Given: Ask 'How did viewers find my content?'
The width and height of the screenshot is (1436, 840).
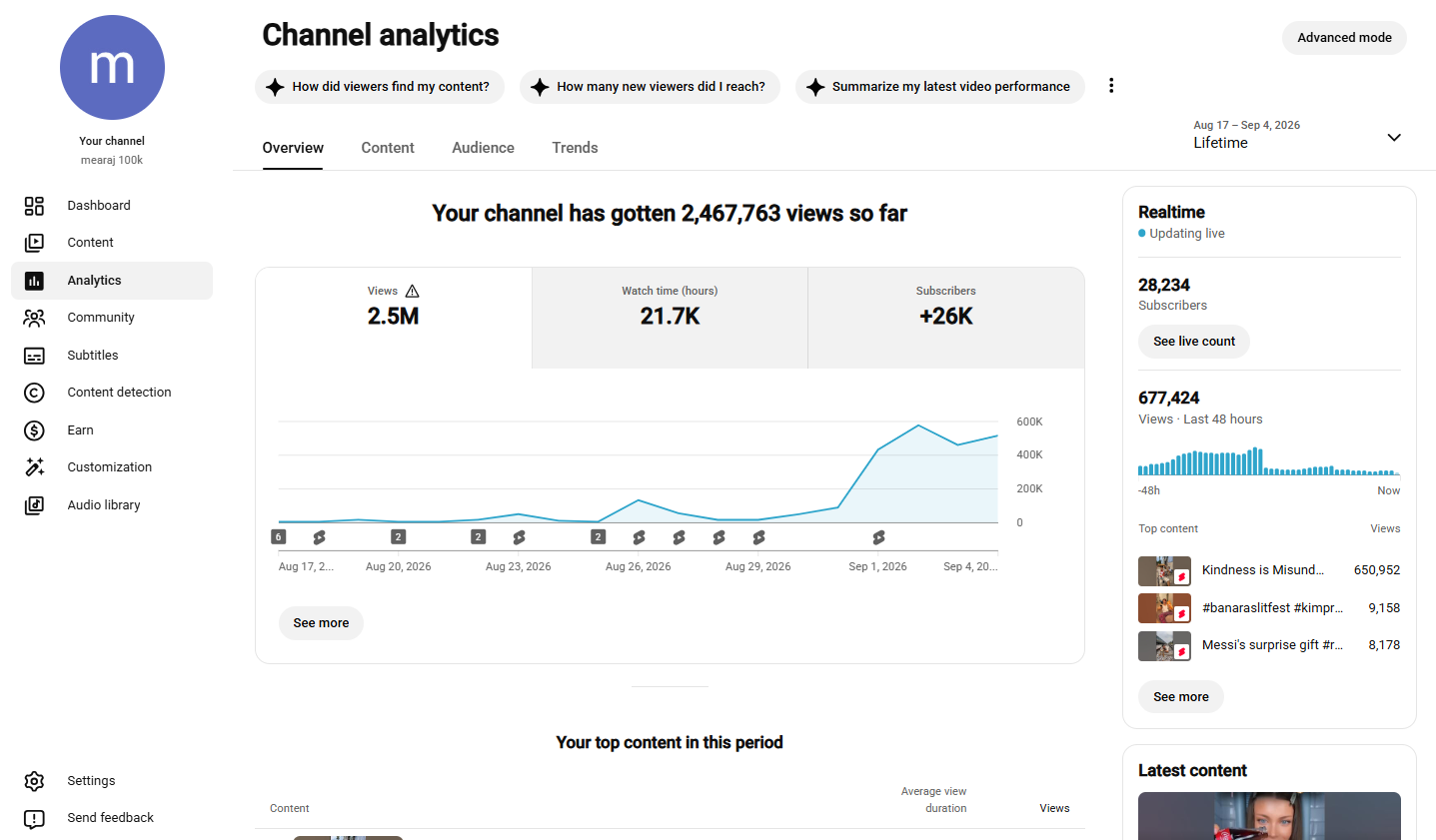Looking at the screenshot, I should coord(380,87).
